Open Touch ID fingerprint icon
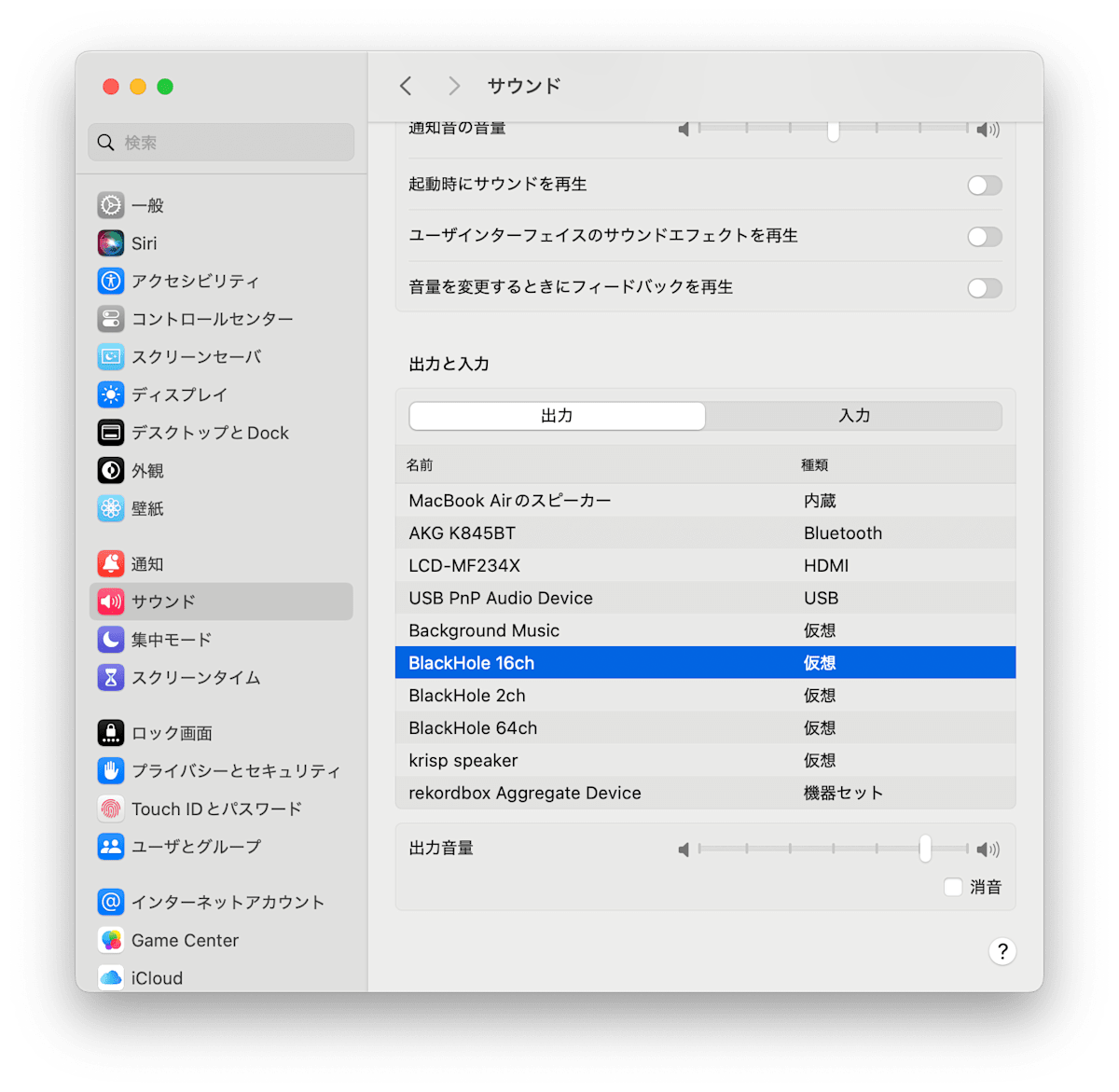1119x1092 pixels. 111,809
